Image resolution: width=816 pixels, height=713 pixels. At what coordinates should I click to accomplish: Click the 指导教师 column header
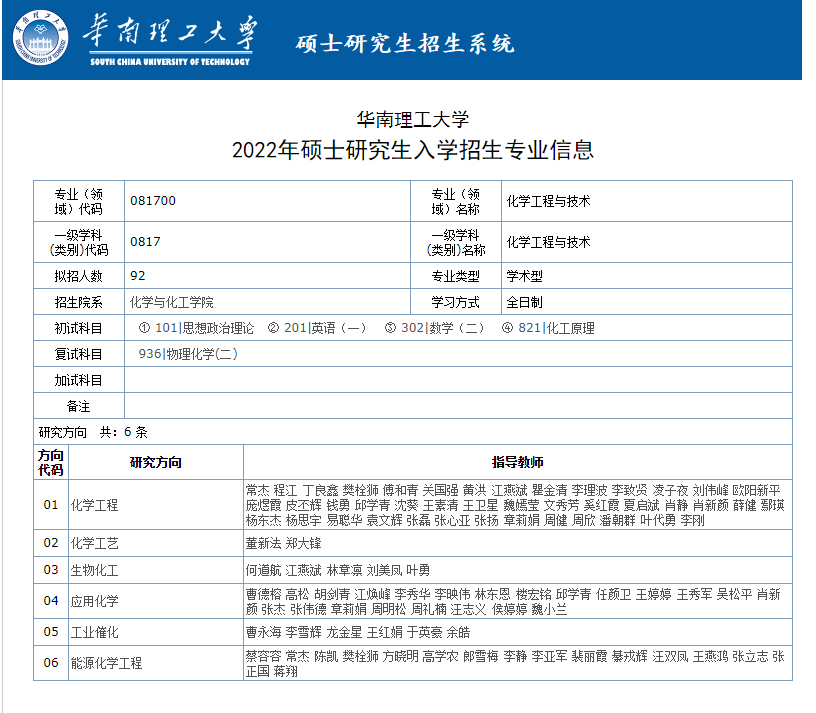517,462
